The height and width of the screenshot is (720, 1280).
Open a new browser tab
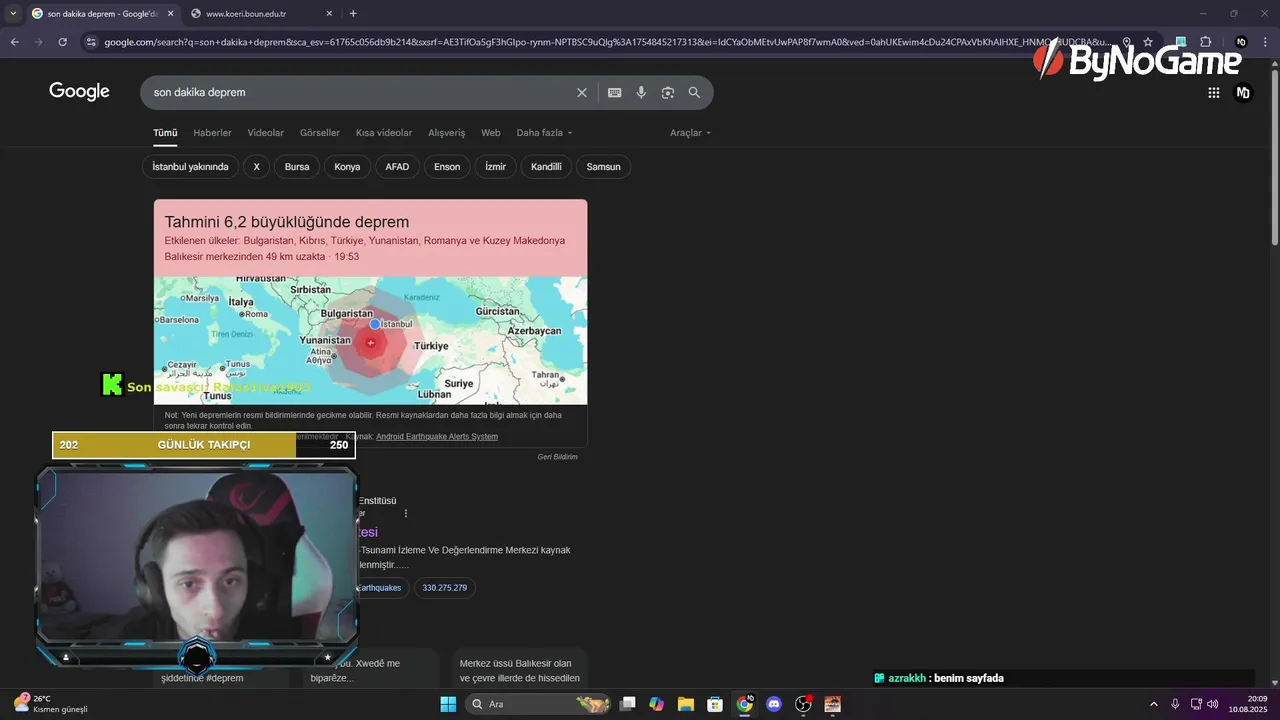(x=353, y=13)
